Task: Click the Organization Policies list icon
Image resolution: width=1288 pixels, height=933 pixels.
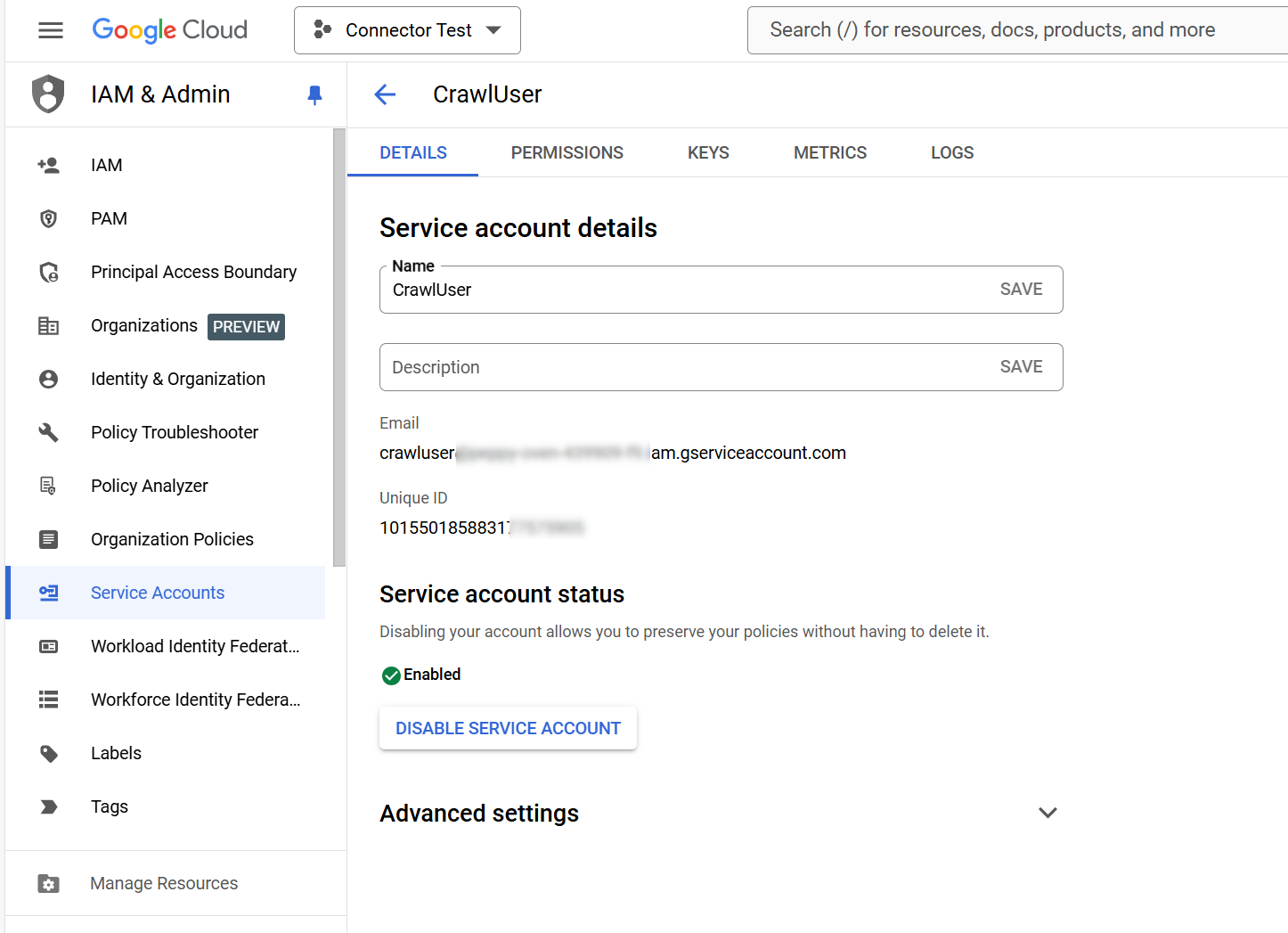Action: [48, 539]
